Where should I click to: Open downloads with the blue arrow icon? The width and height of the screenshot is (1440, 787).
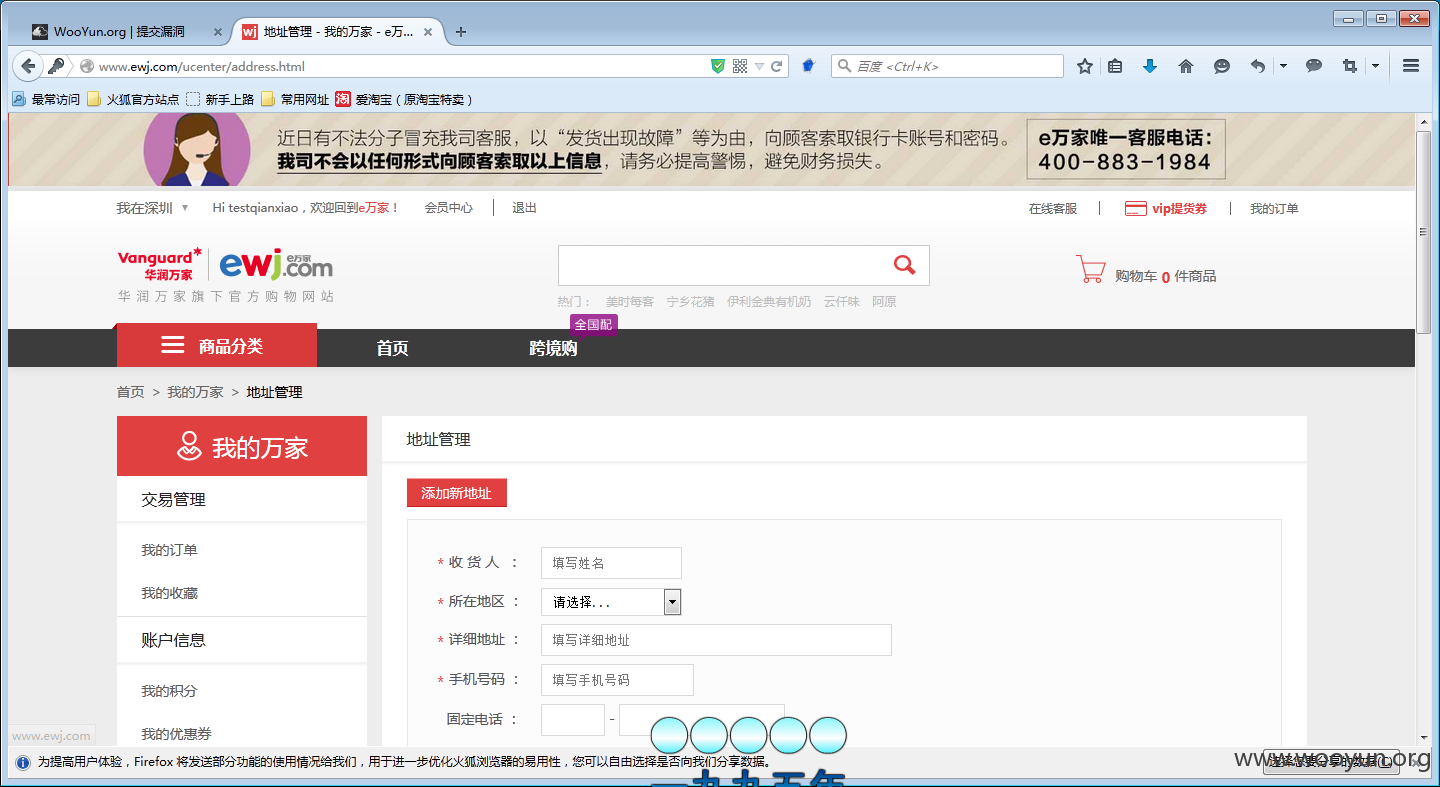click(1150, 66)
